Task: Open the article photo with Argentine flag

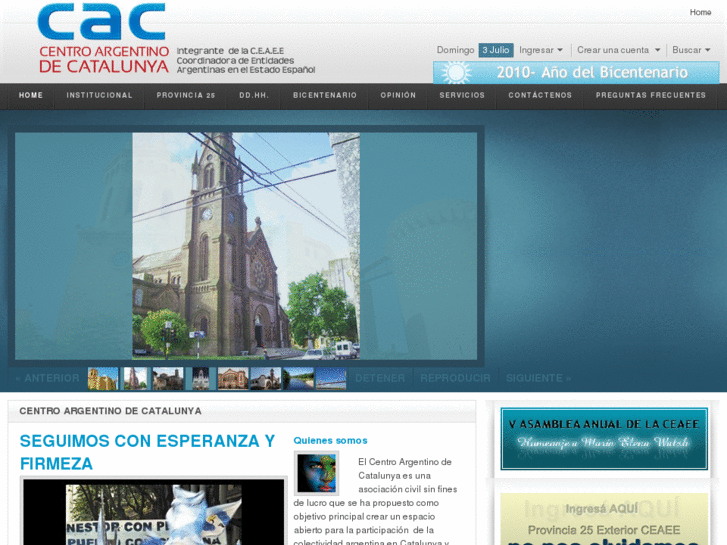Action: pos(153,512)
